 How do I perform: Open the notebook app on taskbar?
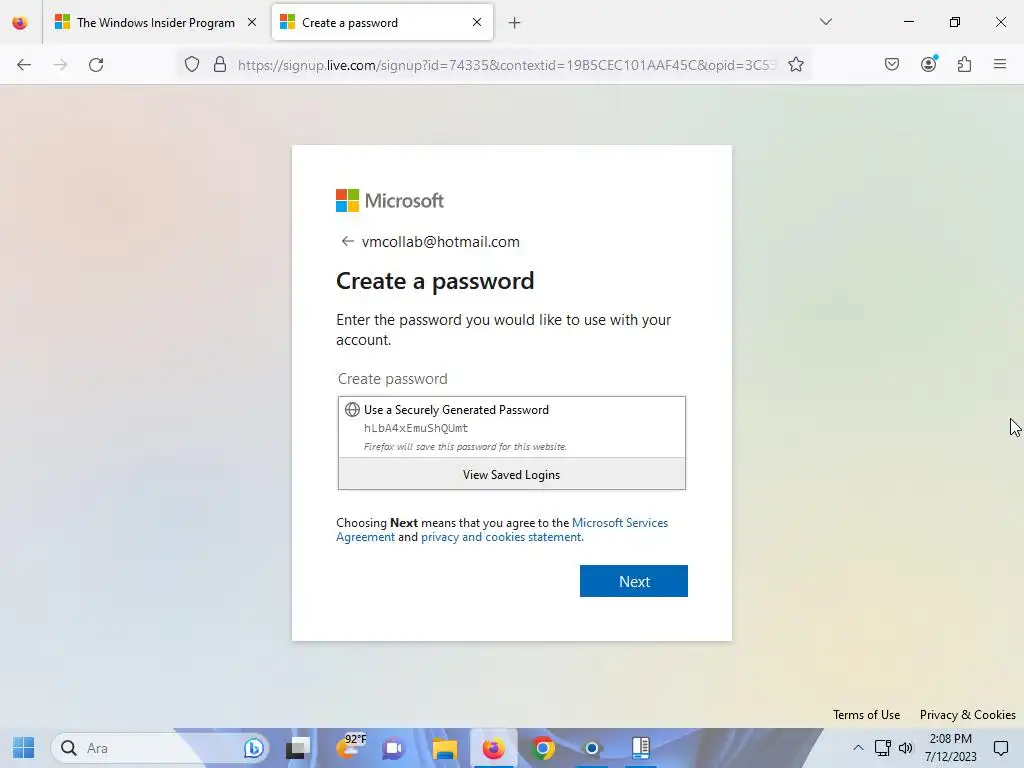click(x=641, y=748)
